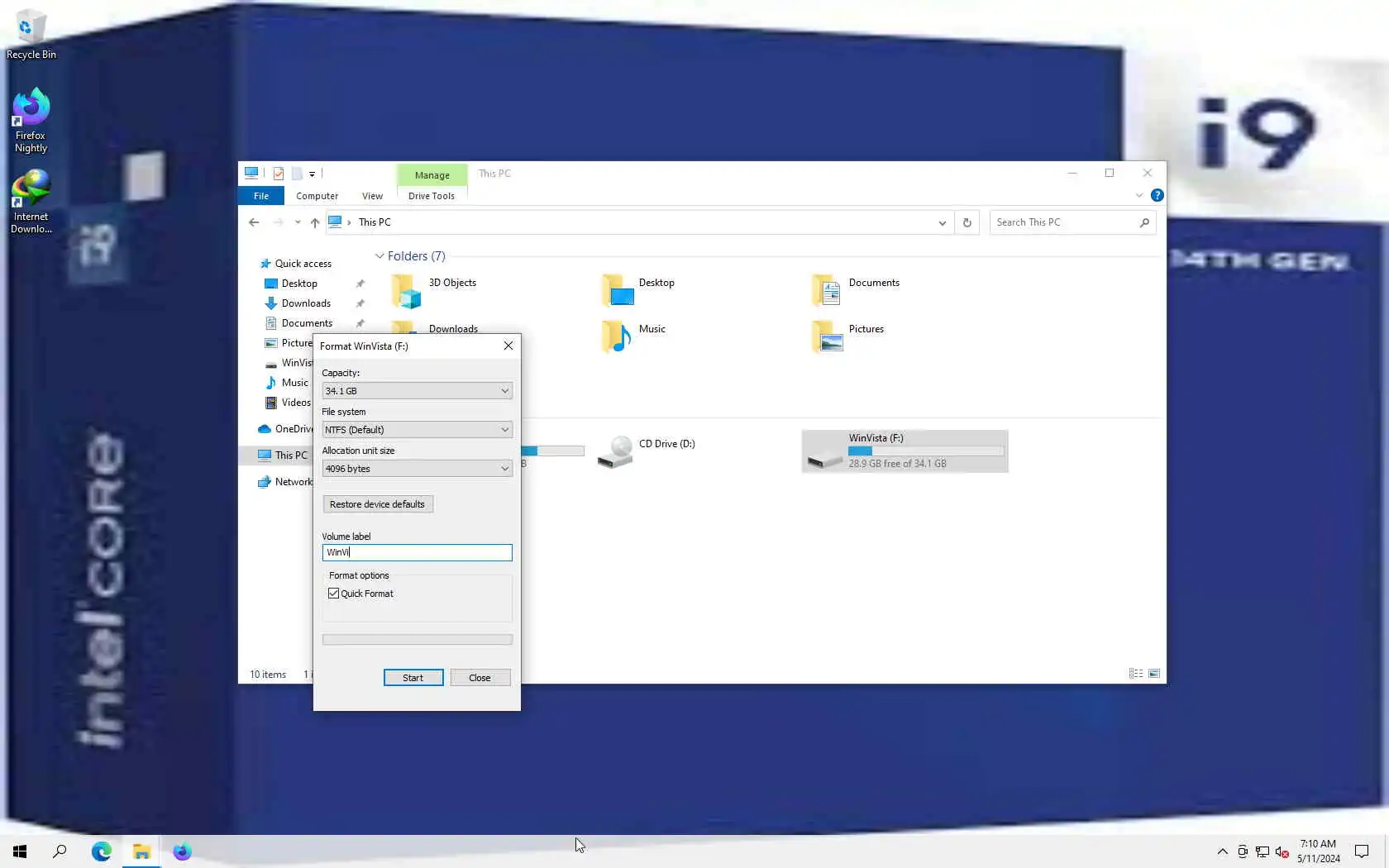Open Firefox Nightly desktop shortcut
Screen dimensions: 1389x868
tap(31, 121)
